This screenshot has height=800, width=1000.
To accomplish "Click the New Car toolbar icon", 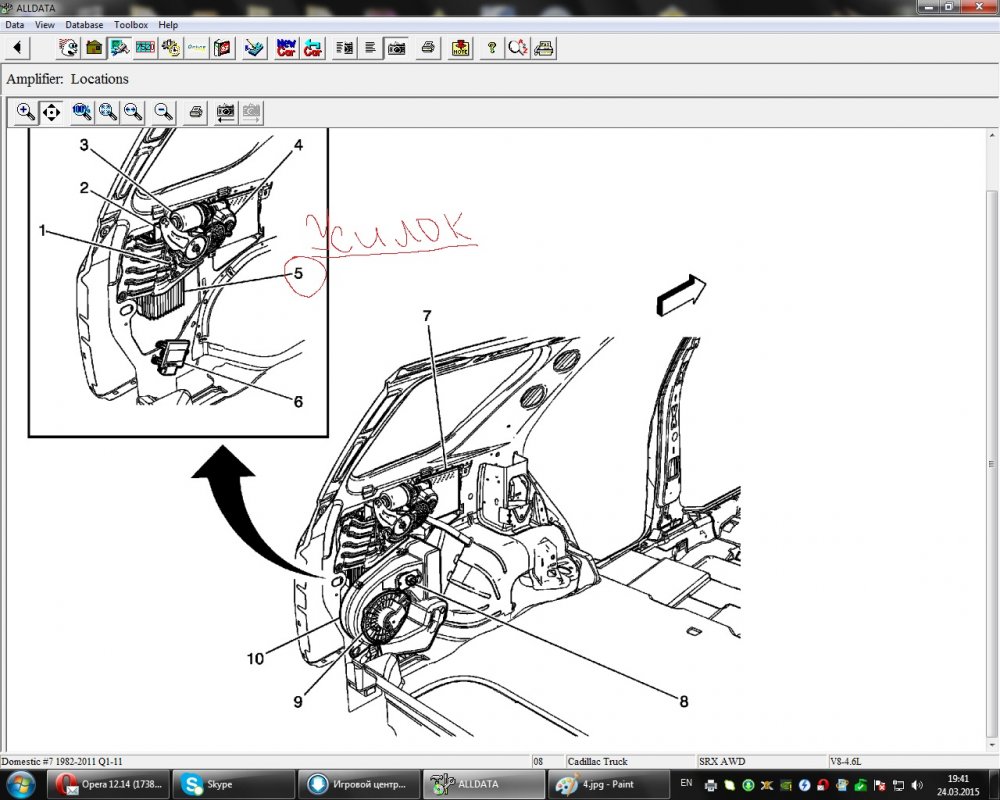I will pos(286,48).
